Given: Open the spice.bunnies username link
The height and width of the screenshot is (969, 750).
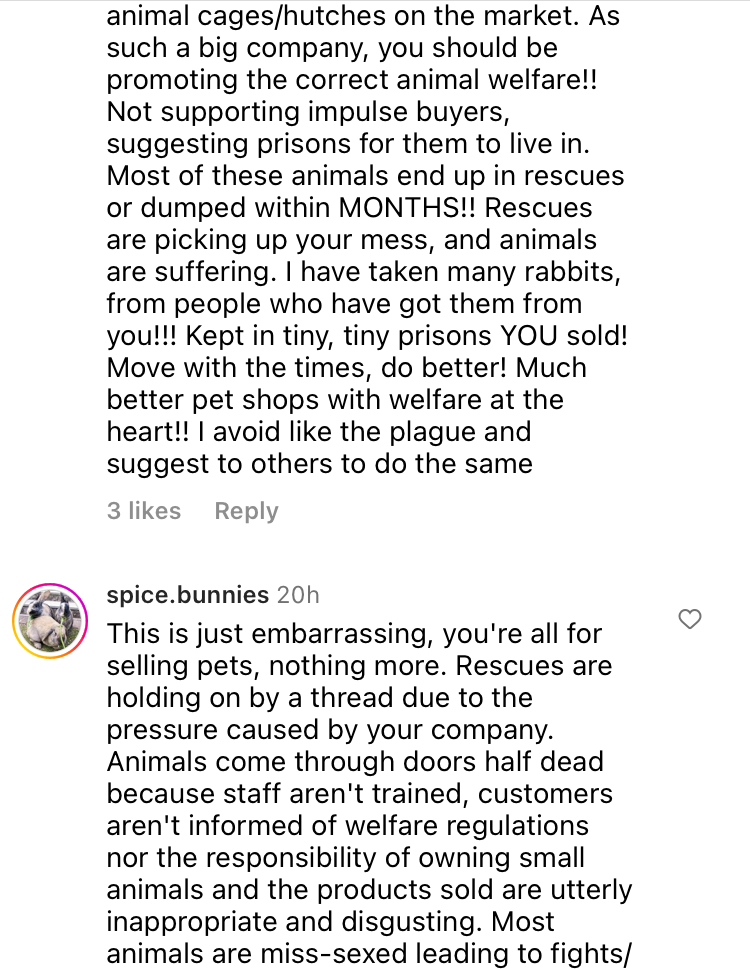Looking at the screenshot, I should coord(188,595).
